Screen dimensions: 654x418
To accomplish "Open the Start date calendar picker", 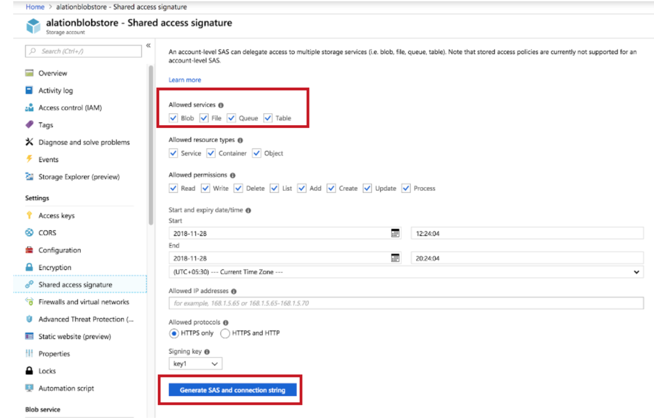I will pyautogui.click(x=395, y=233).
